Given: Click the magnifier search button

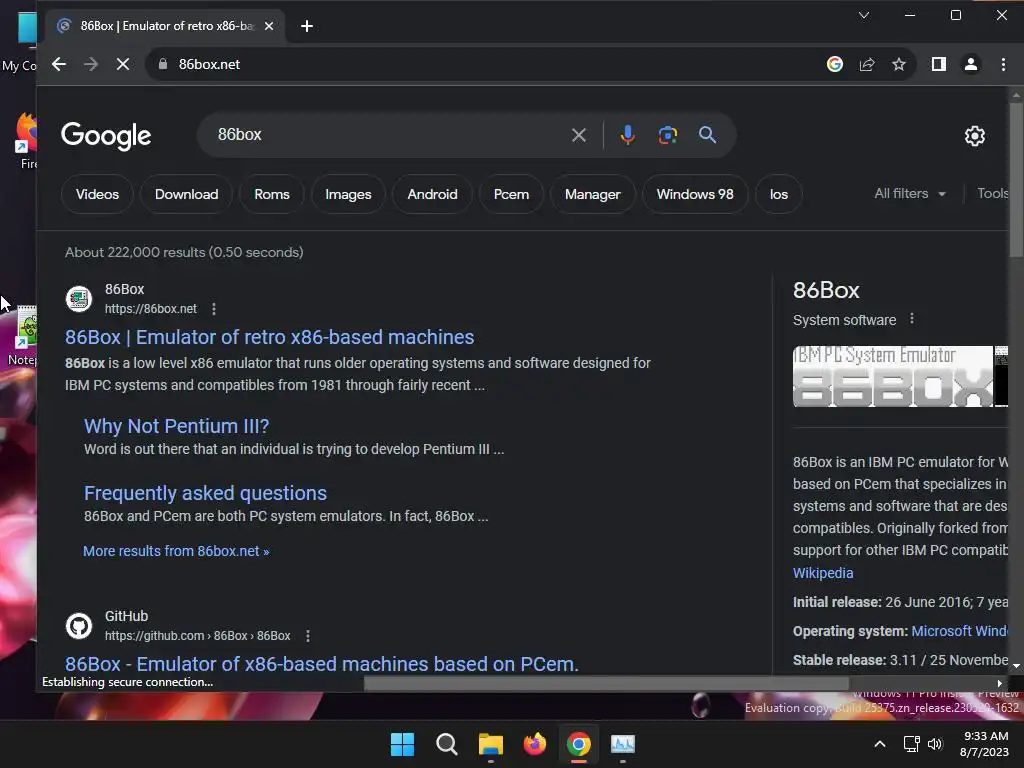Looking at the screenshot, I should 707,135.
